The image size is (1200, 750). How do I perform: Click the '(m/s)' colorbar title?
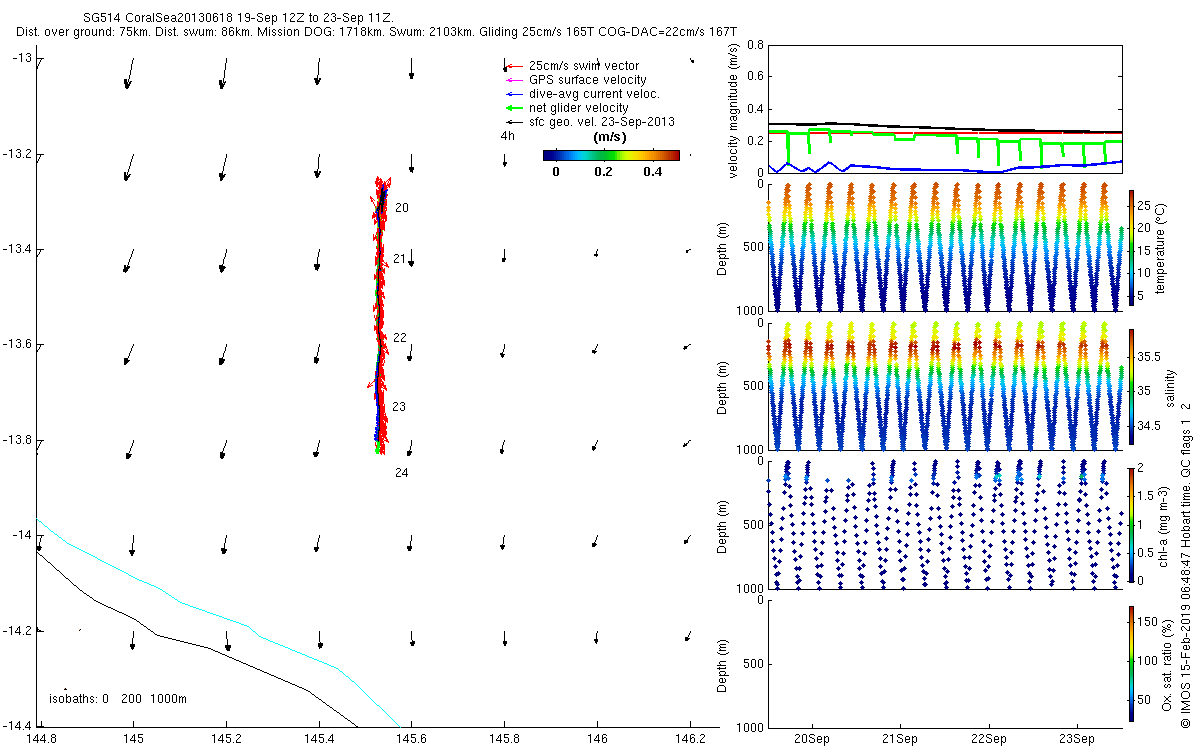tap(610, 137)
